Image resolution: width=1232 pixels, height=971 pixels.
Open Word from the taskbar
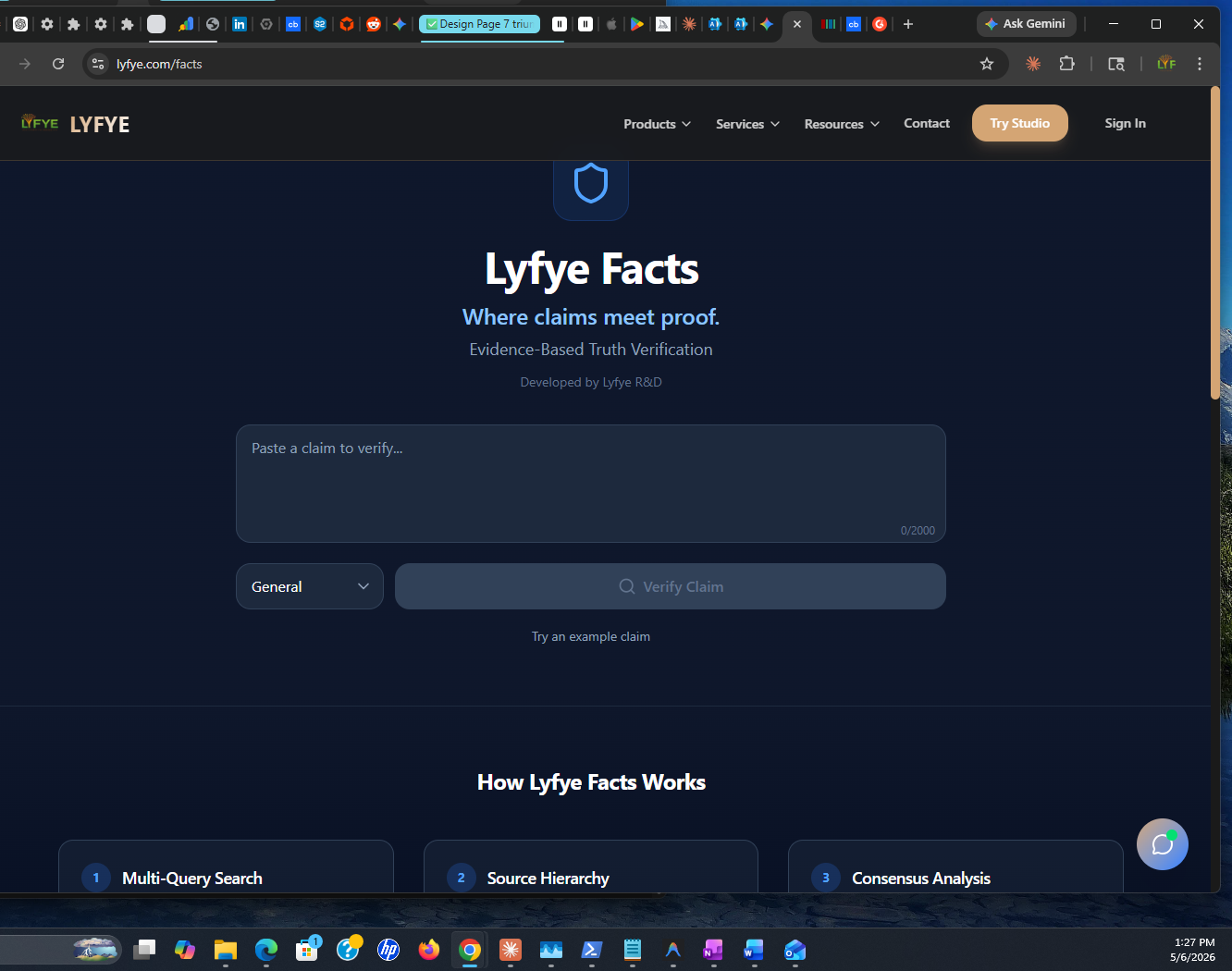(754, 950)
